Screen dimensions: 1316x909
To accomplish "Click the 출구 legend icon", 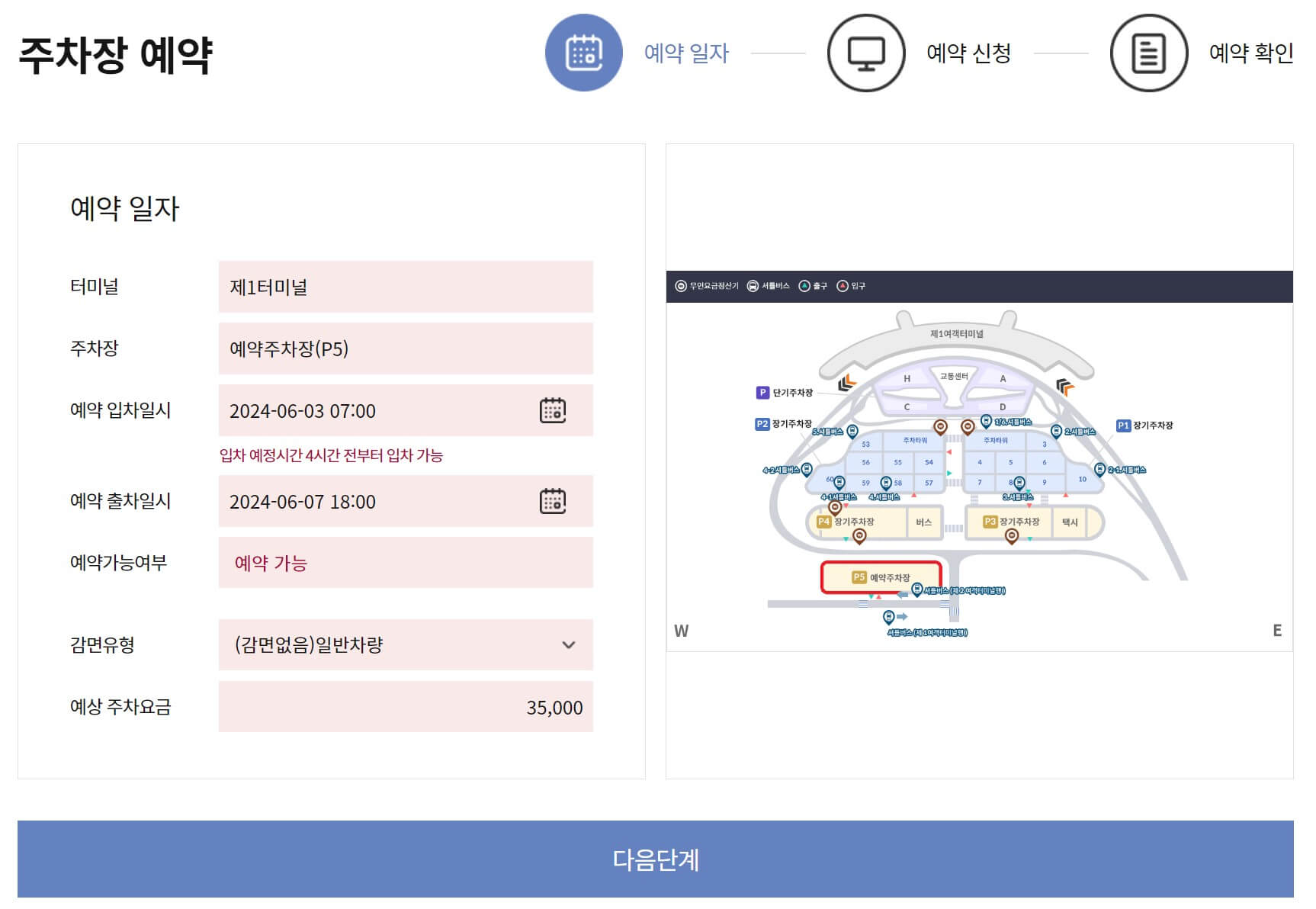I will point(804,286).
